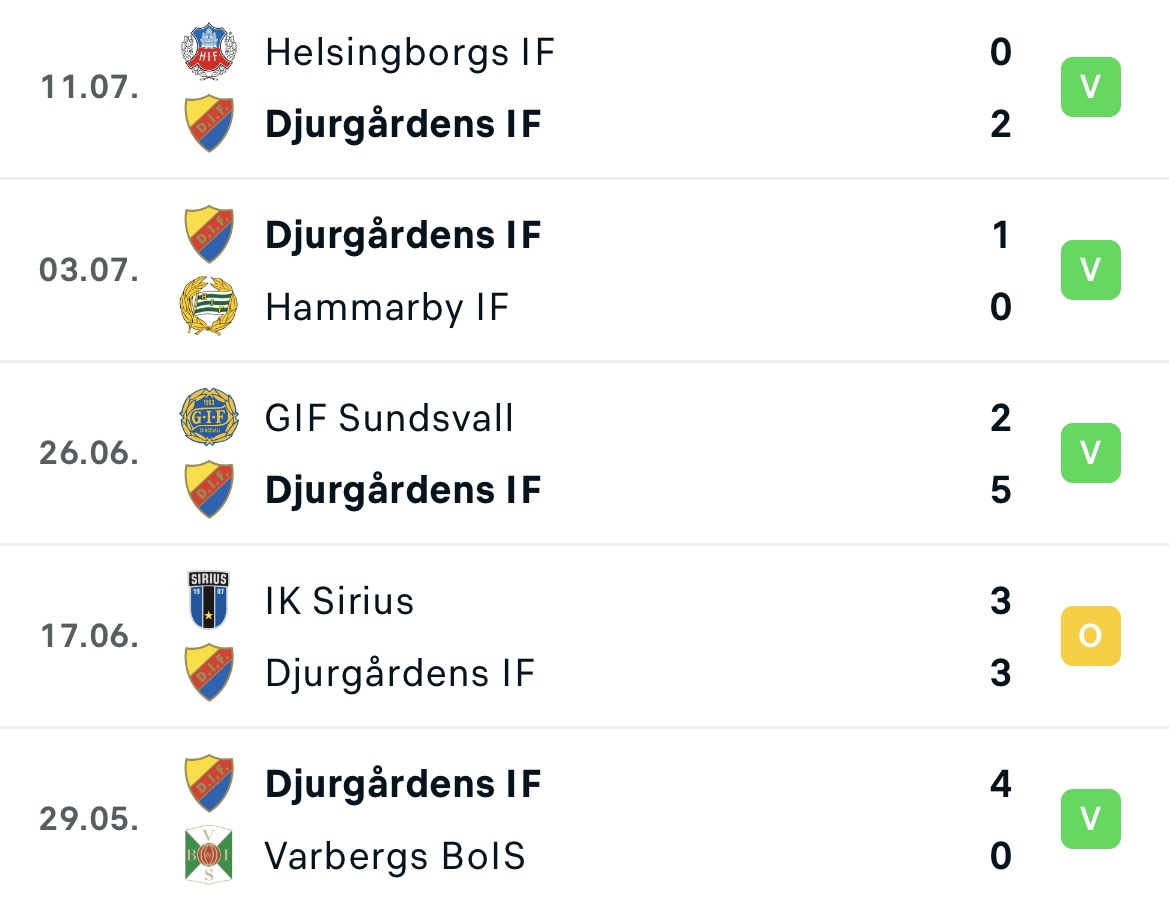
Task: Click the IK Sirius crest icon
Action: (x=209, y=600)
